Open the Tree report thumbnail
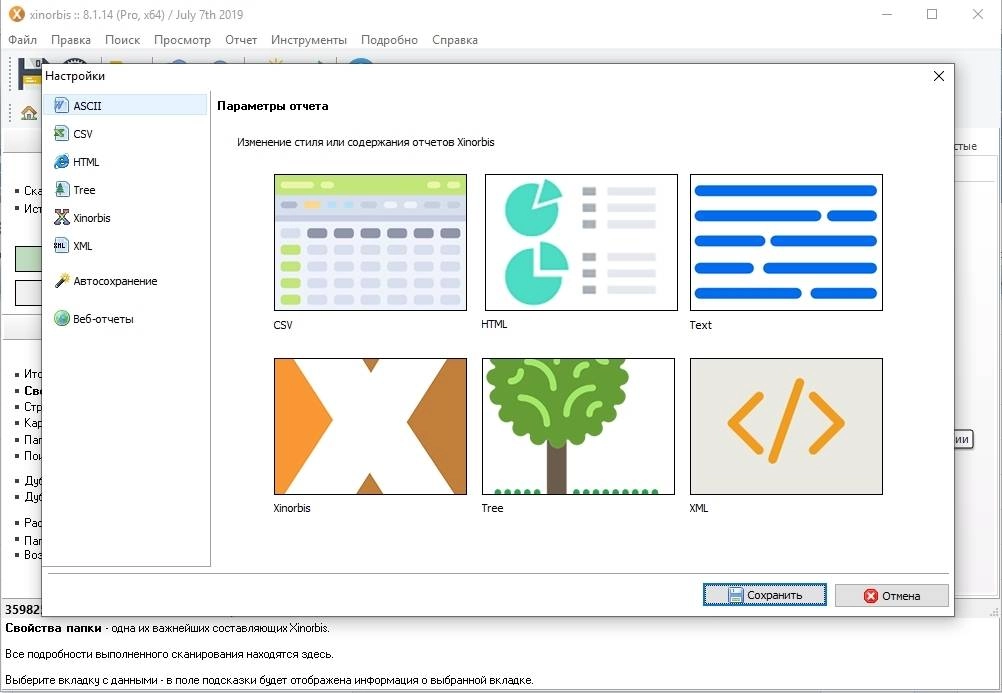The image size is (1002, 693). [578, 426]
